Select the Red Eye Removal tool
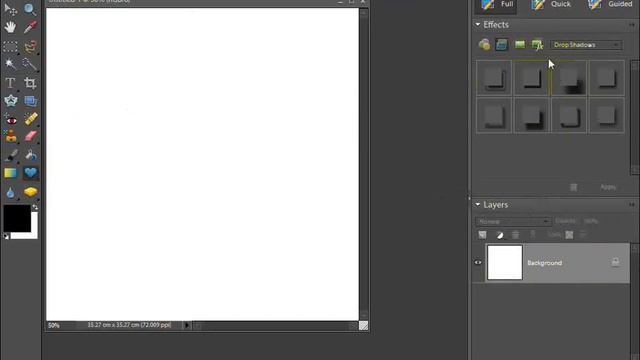Screen dimensions: 640x360 point(11,120)
